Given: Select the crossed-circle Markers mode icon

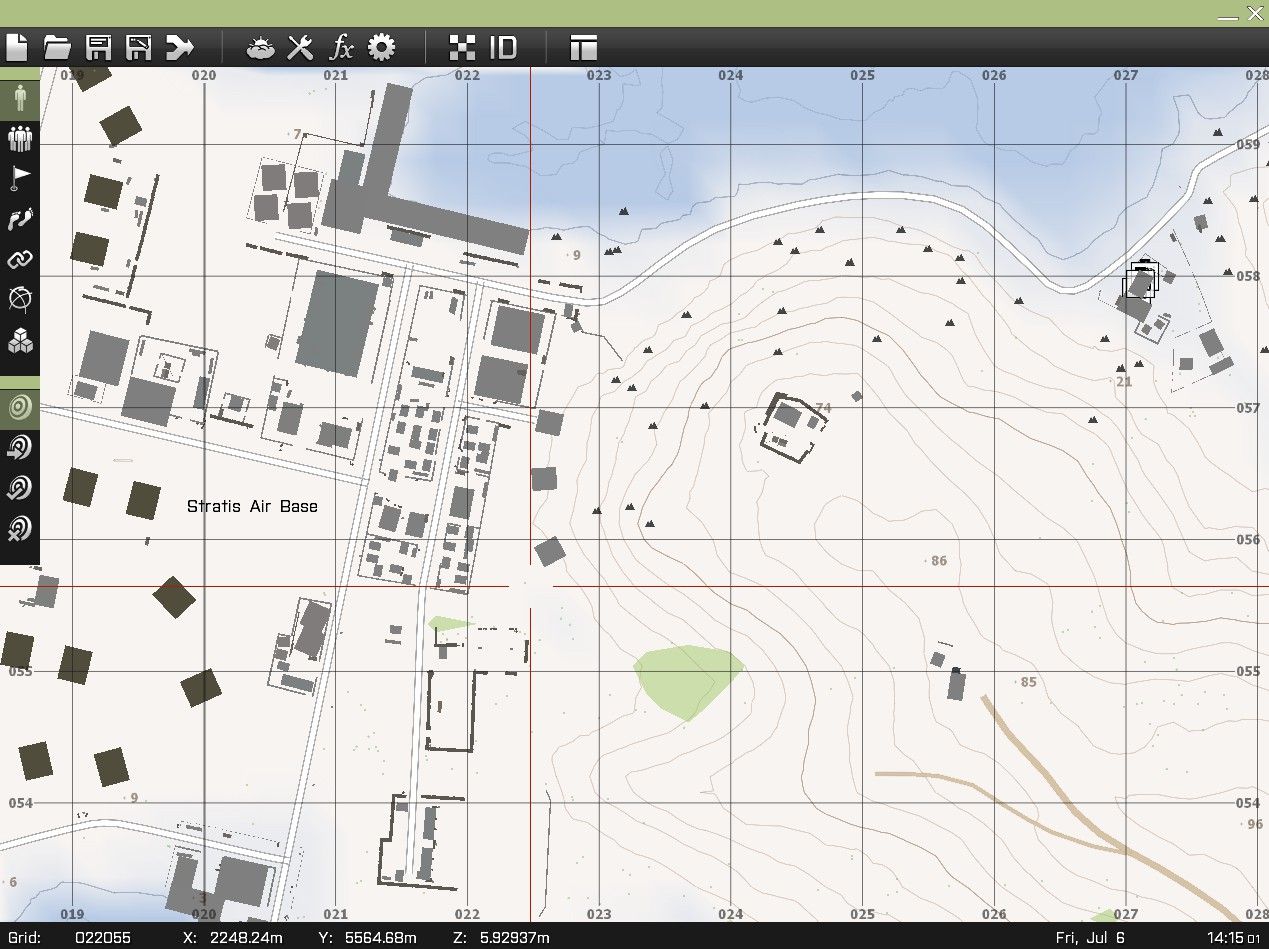Looking at the screenshot, I should coord(20,299).
